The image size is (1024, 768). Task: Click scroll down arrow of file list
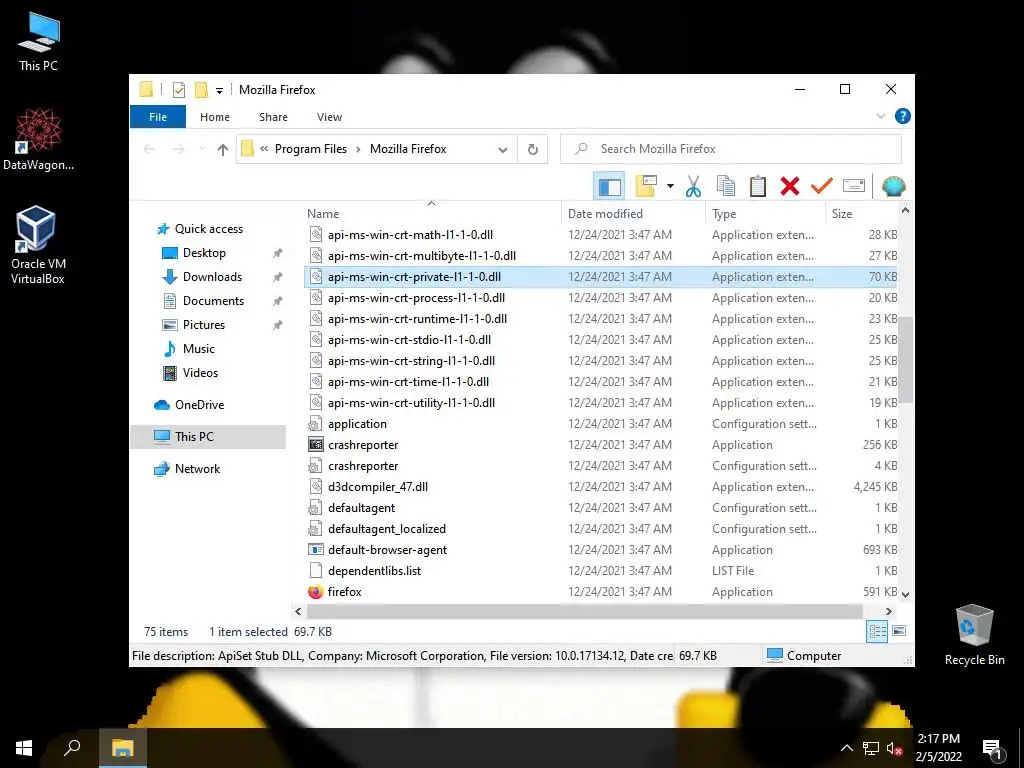905,594
